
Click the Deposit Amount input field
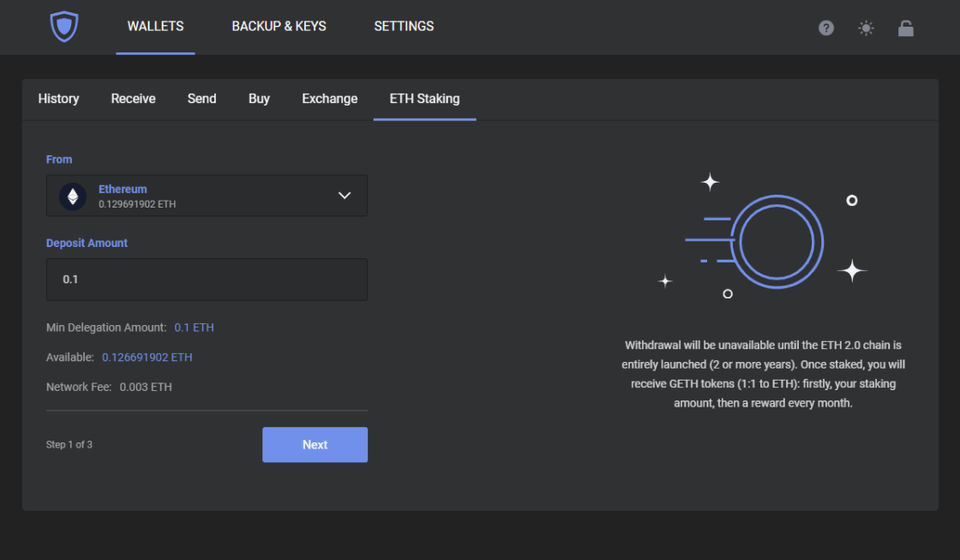point(206,280)
